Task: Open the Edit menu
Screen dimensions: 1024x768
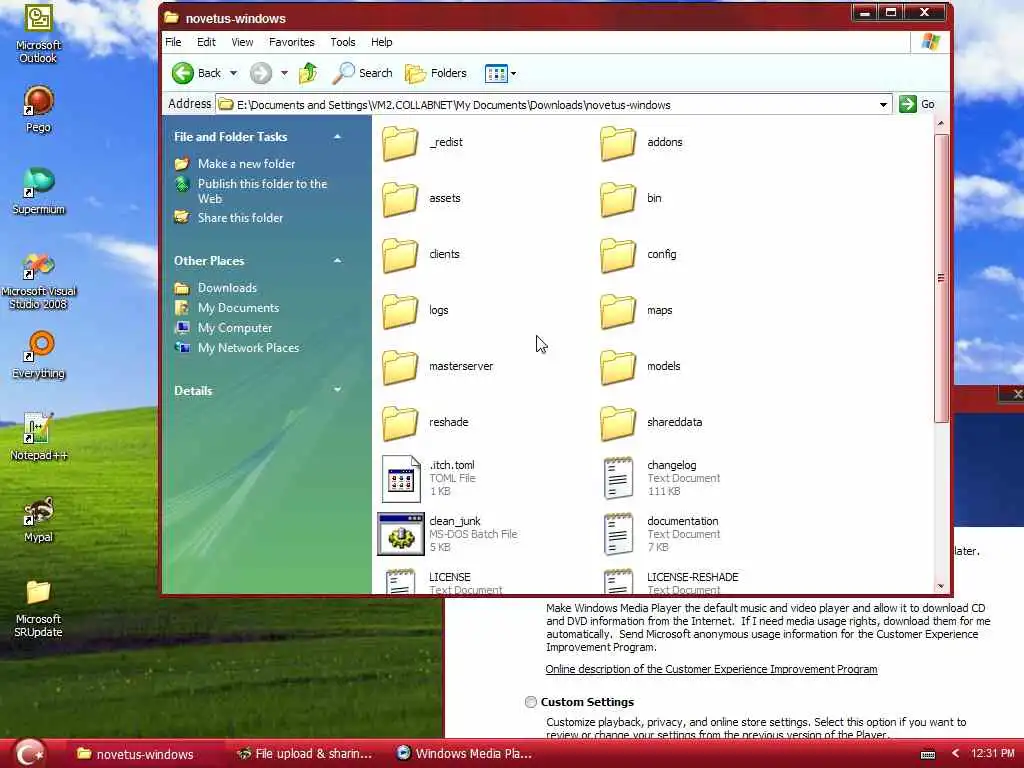Action: (206, 42)
